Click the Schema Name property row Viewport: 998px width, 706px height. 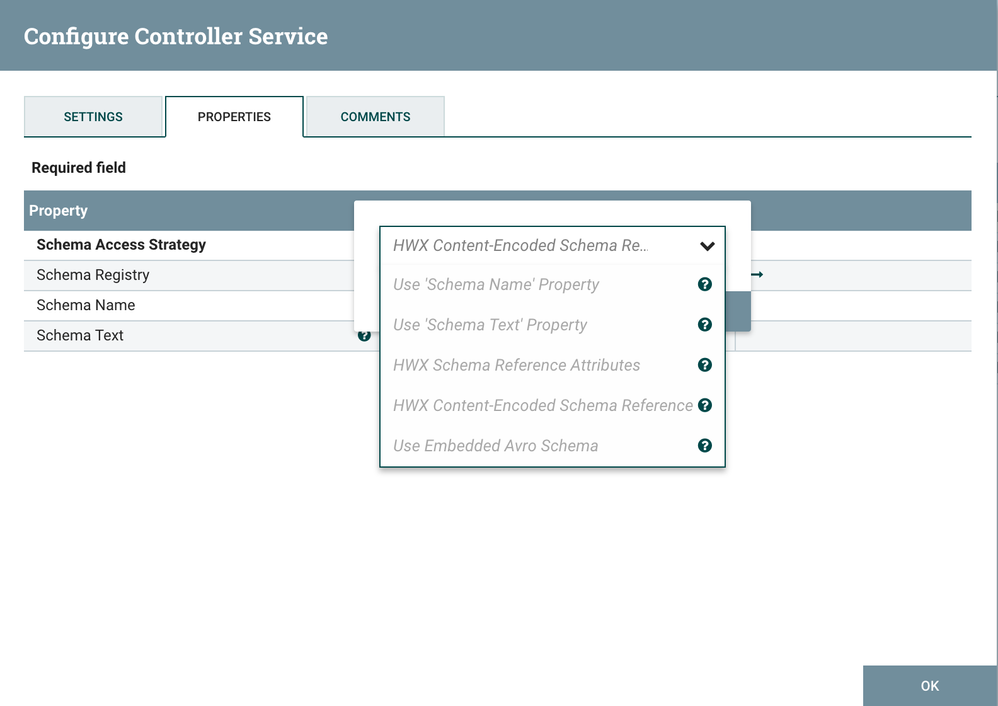click(x=86, y=305)
